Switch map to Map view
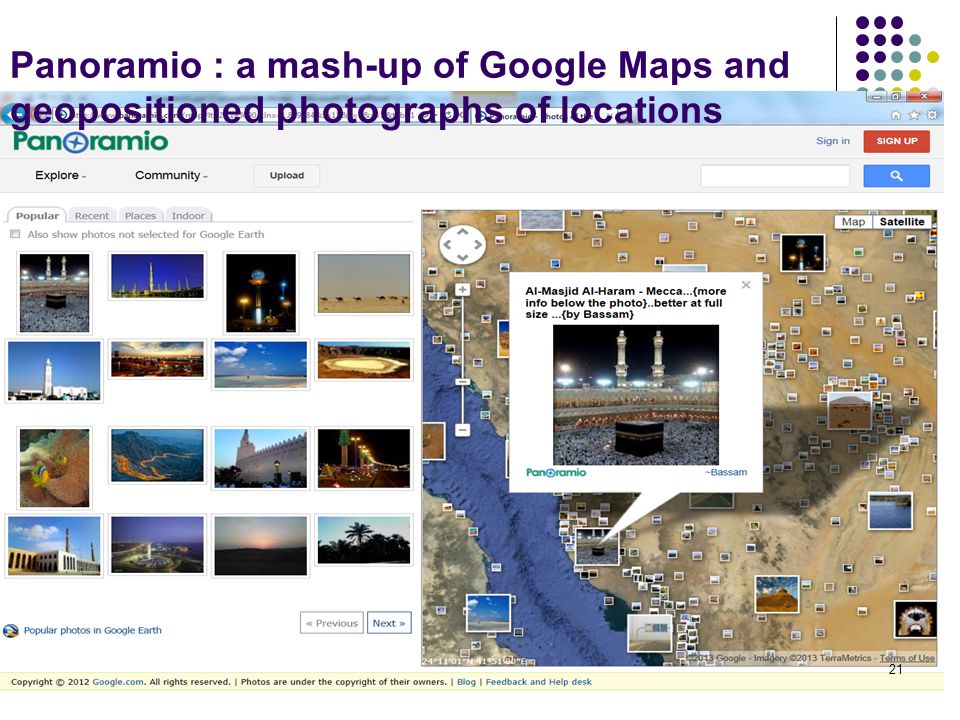Viewport: 960px width, 720px height. click(853, 222)
